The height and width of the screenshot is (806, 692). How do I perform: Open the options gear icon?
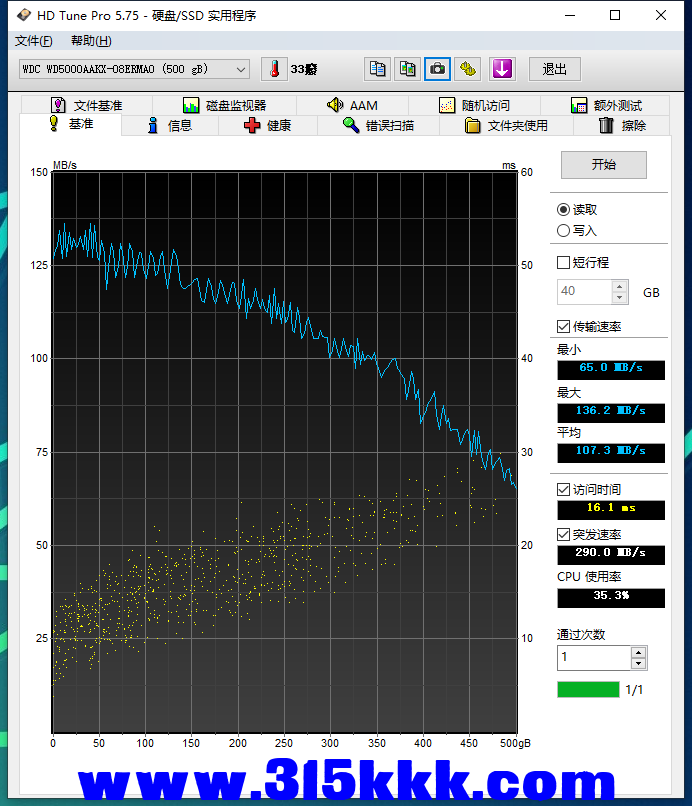tap(467, 69)
